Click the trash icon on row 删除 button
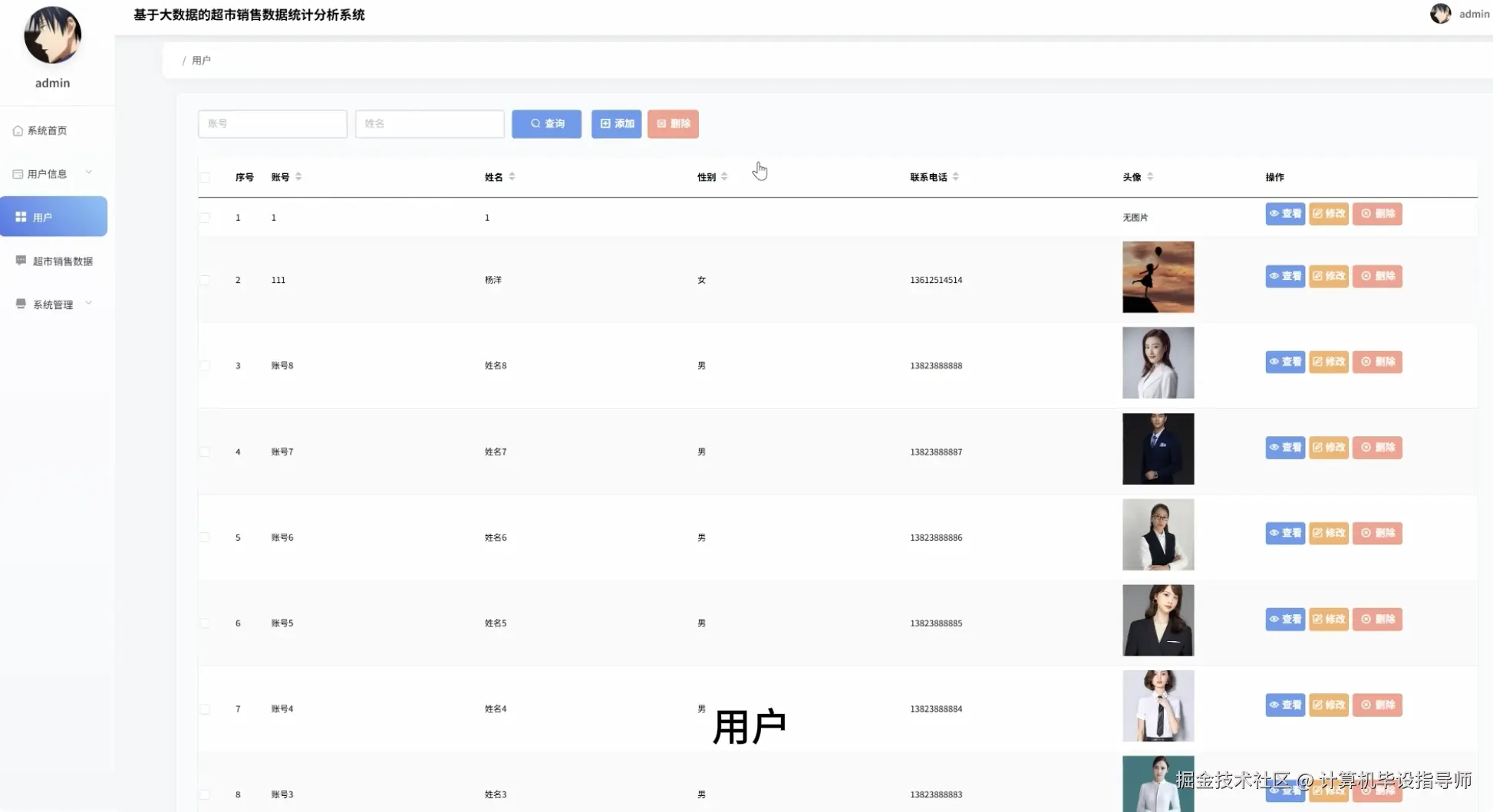 (1366, 214)
